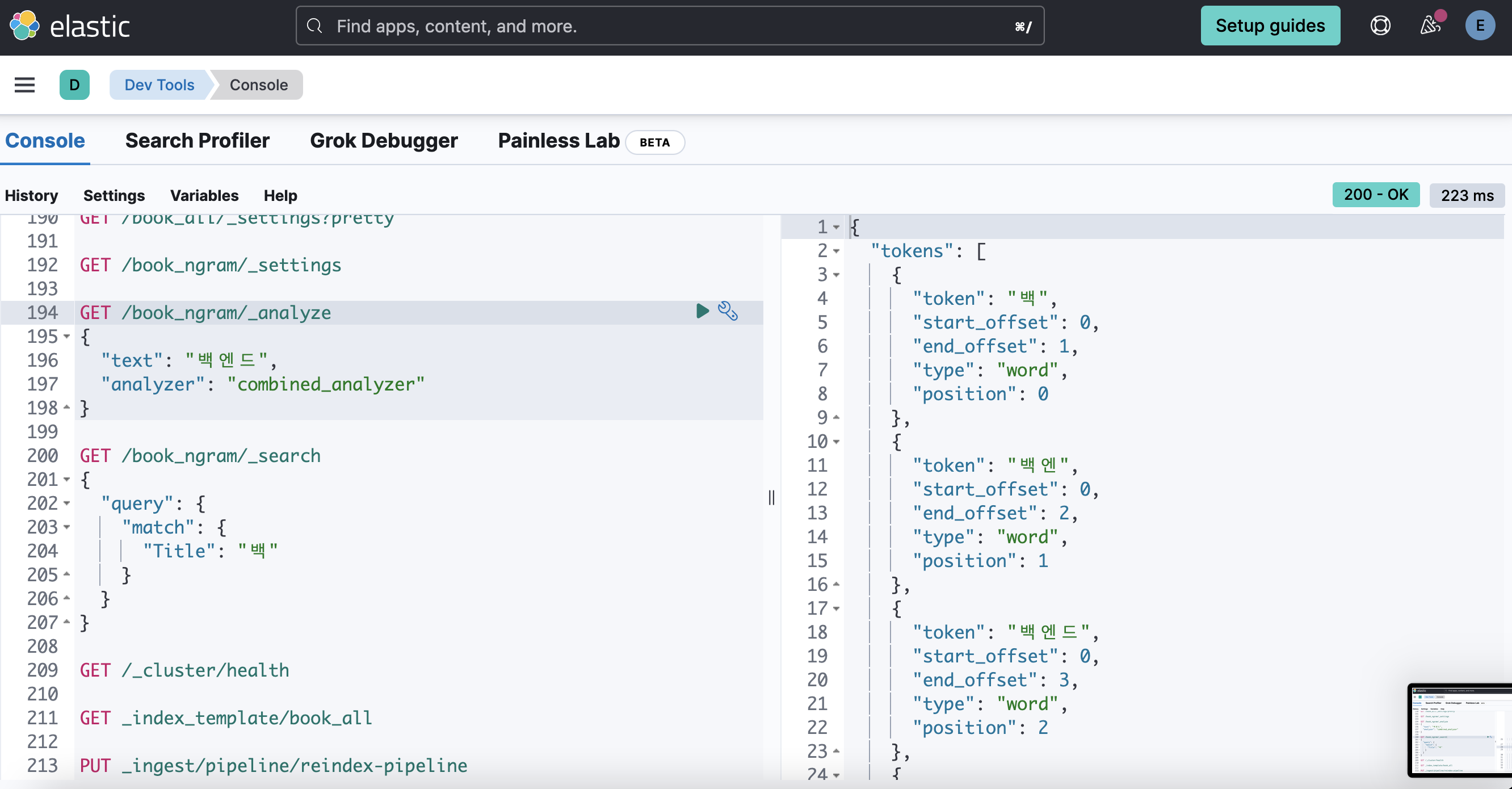Collapse second token object at output line 10
1512x789 pixels.
coord(837,442)
